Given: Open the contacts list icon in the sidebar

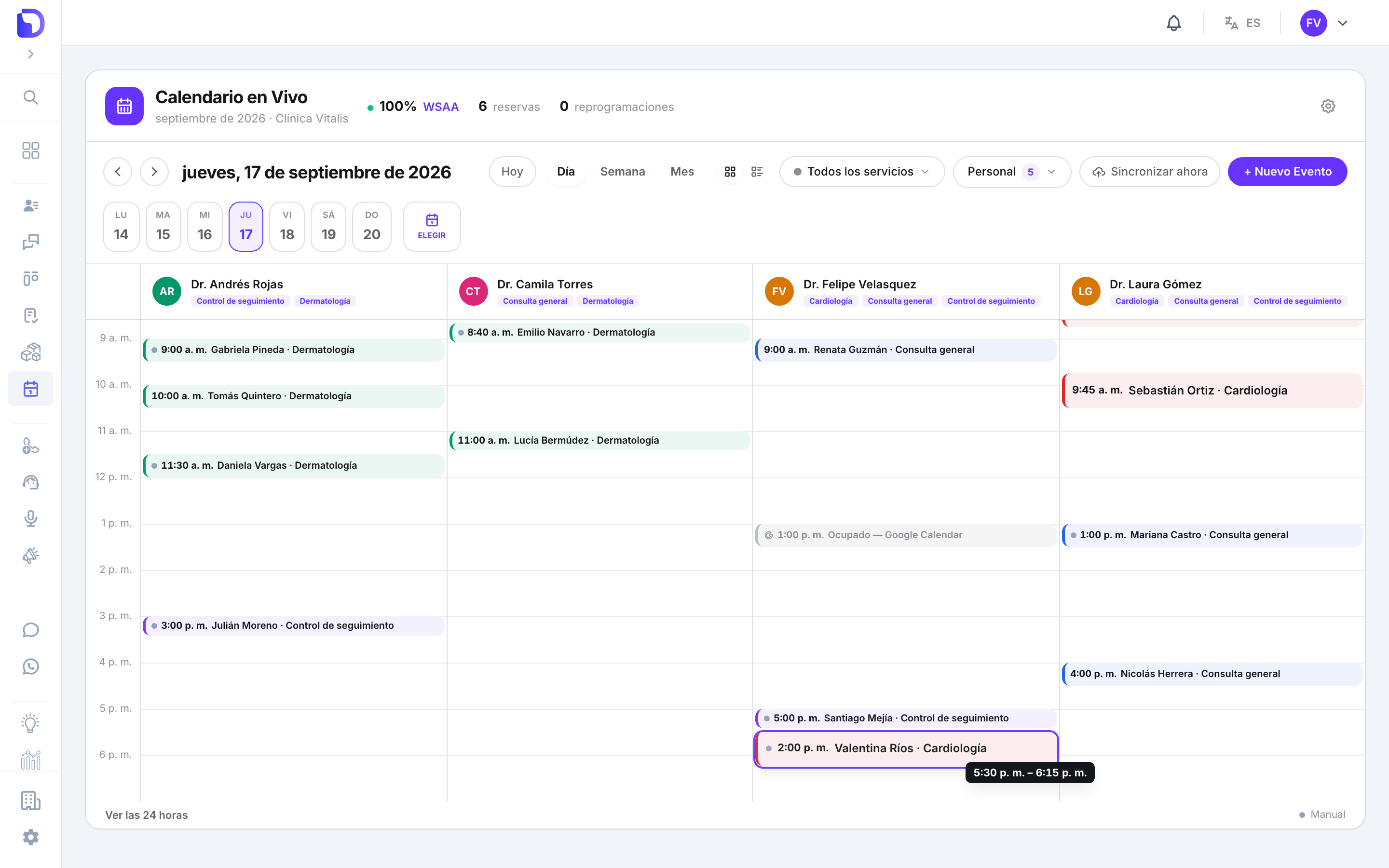Looking at the screenshot, I should 30,205.
